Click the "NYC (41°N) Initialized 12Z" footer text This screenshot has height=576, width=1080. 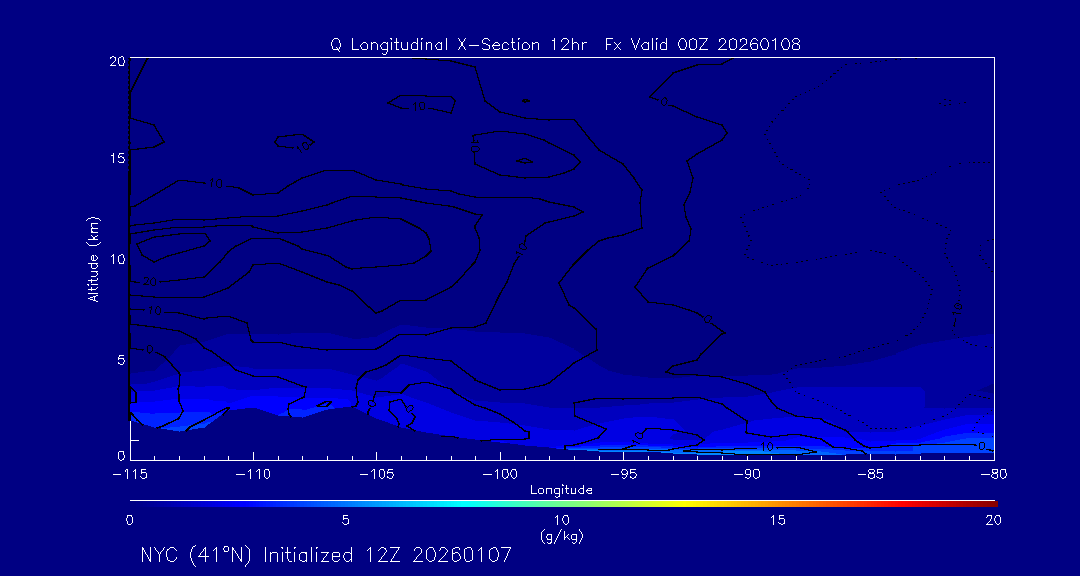(x=326, y=555)
